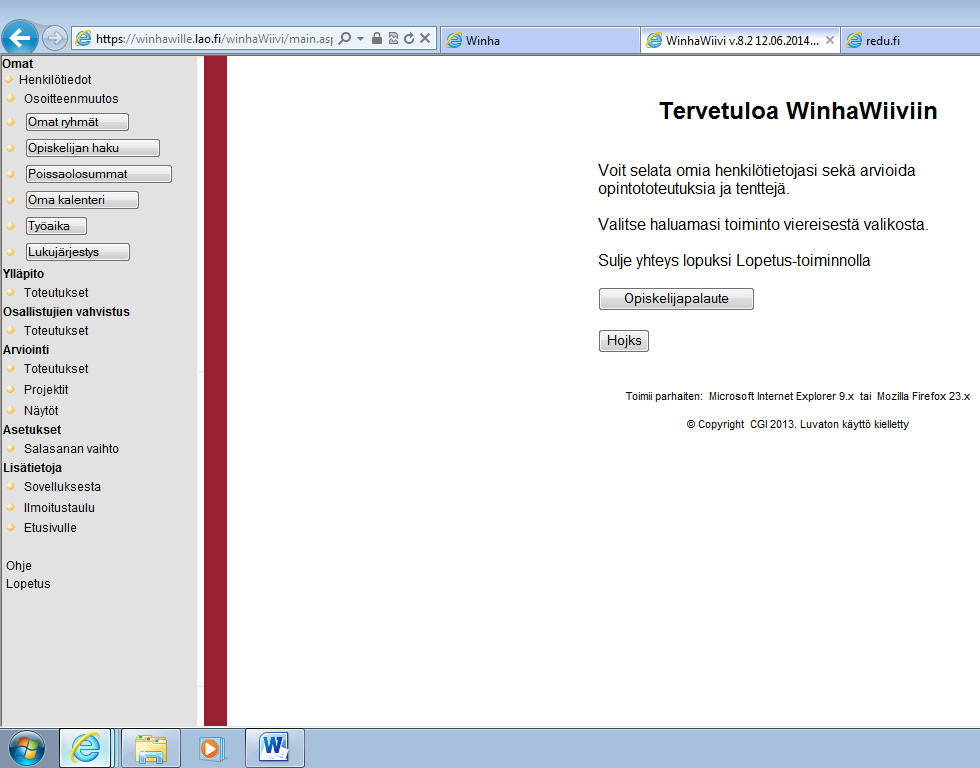The width and height of the screenshot is (980, 768).
Task: Click the browser forward arrow
Action: point(55,39)
